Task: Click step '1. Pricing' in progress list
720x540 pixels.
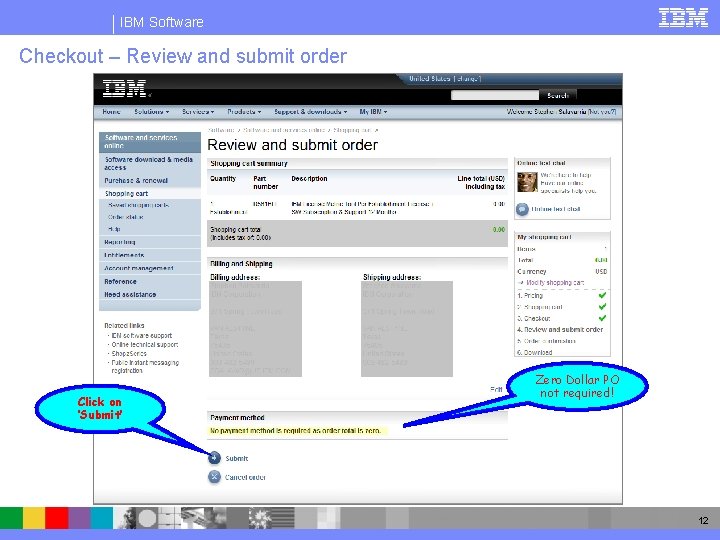Action: tap(530, 295)
